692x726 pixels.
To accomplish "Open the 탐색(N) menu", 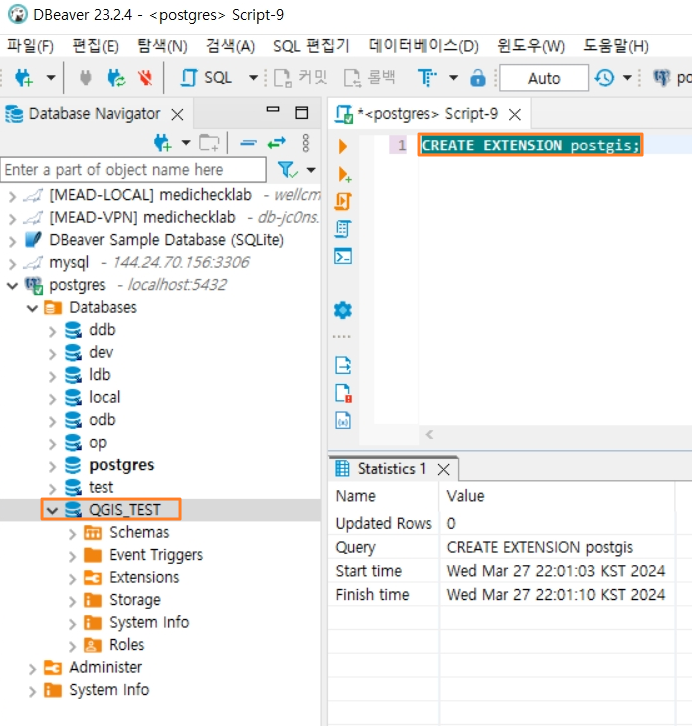I will [x=162, y=46].
